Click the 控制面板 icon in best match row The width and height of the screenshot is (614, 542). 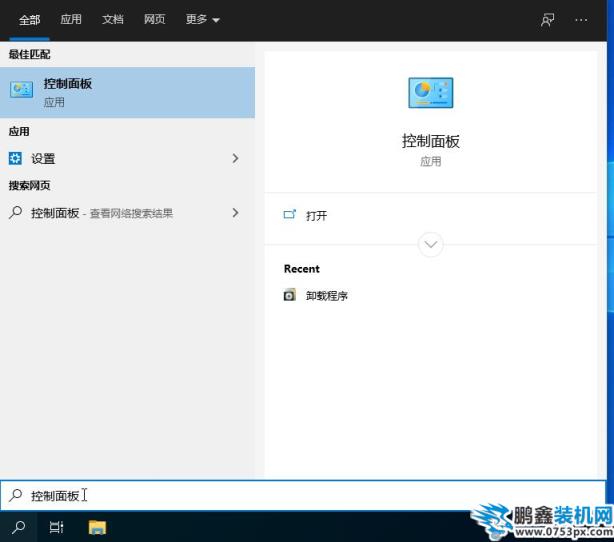tap(21, 90)
